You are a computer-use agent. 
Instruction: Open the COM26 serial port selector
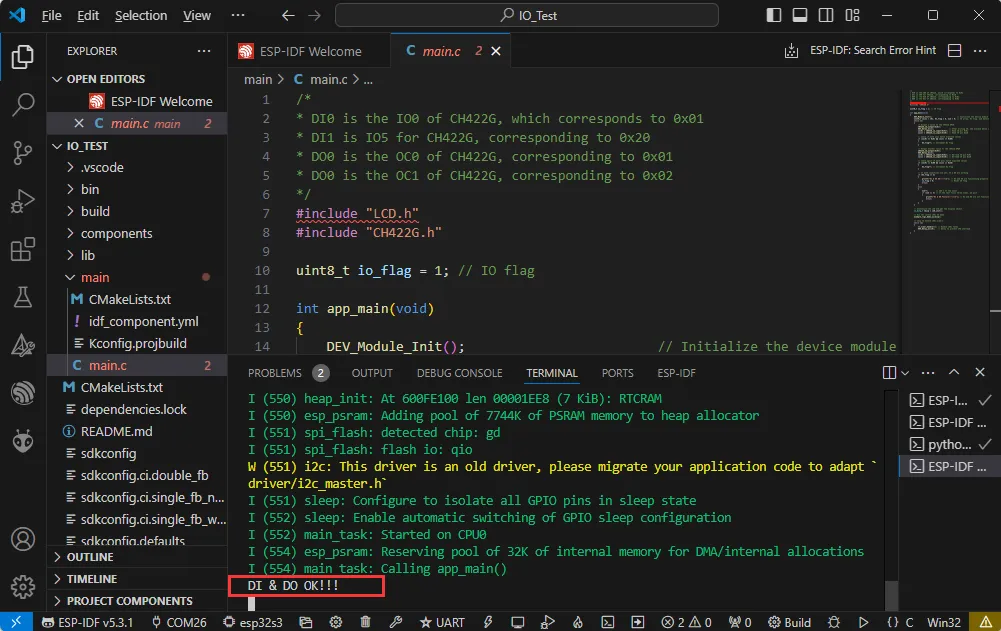pos(182,621)
